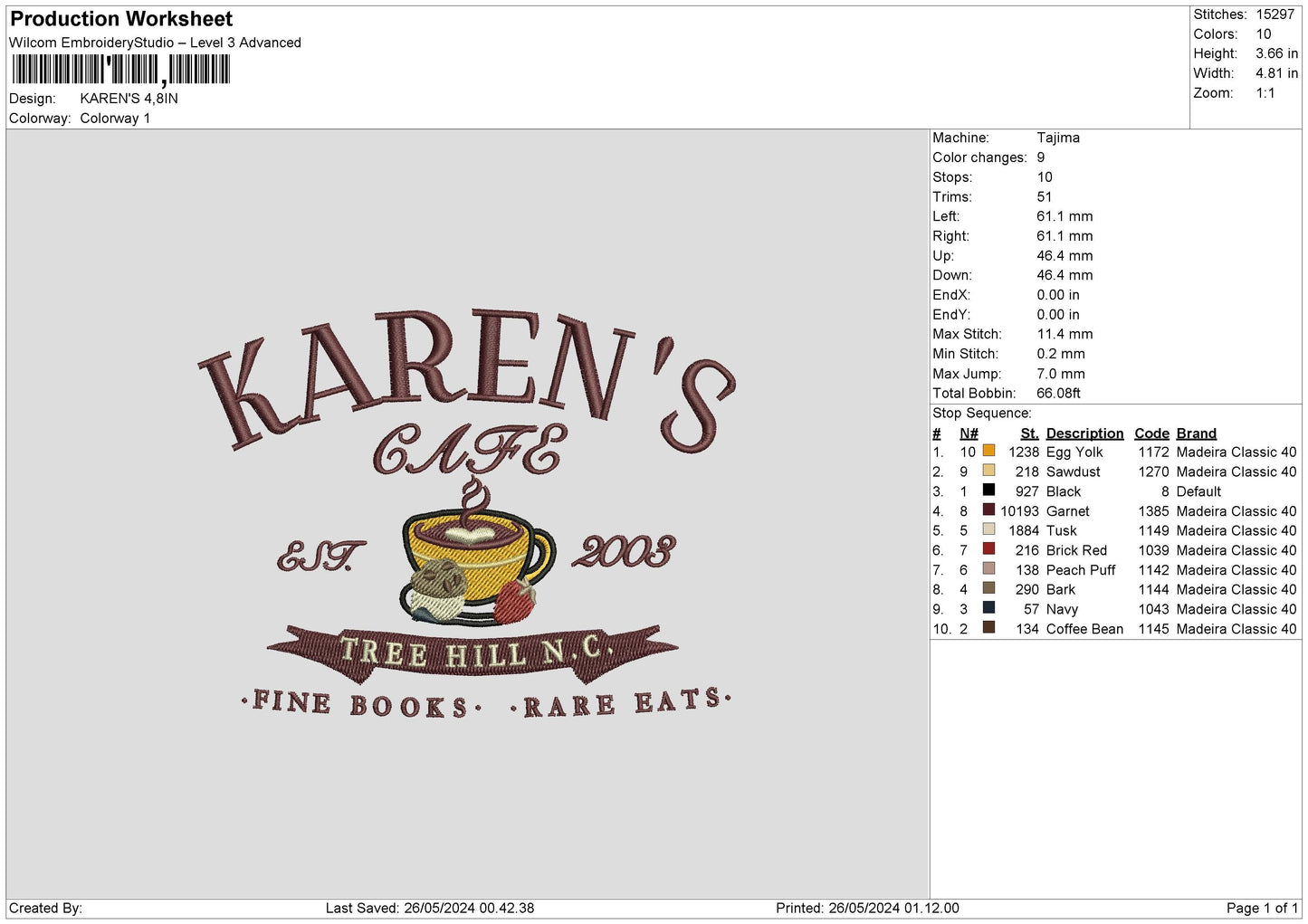Select the Total Bobbin value 66.08ft
Viewport: 1308px width, 924px height.
click(x=1059, y=393)
